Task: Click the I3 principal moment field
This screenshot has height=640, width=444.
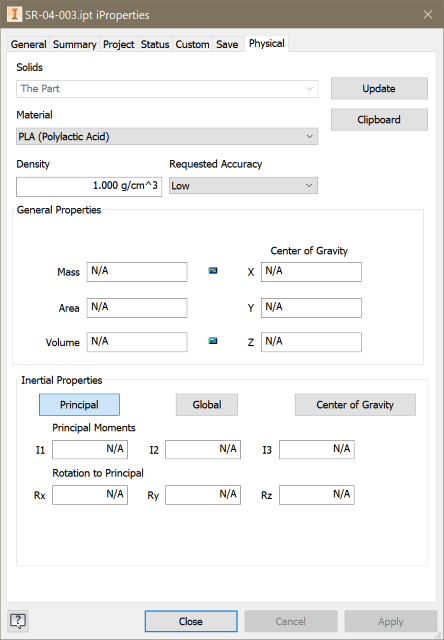Action: [x=317, y=449]
